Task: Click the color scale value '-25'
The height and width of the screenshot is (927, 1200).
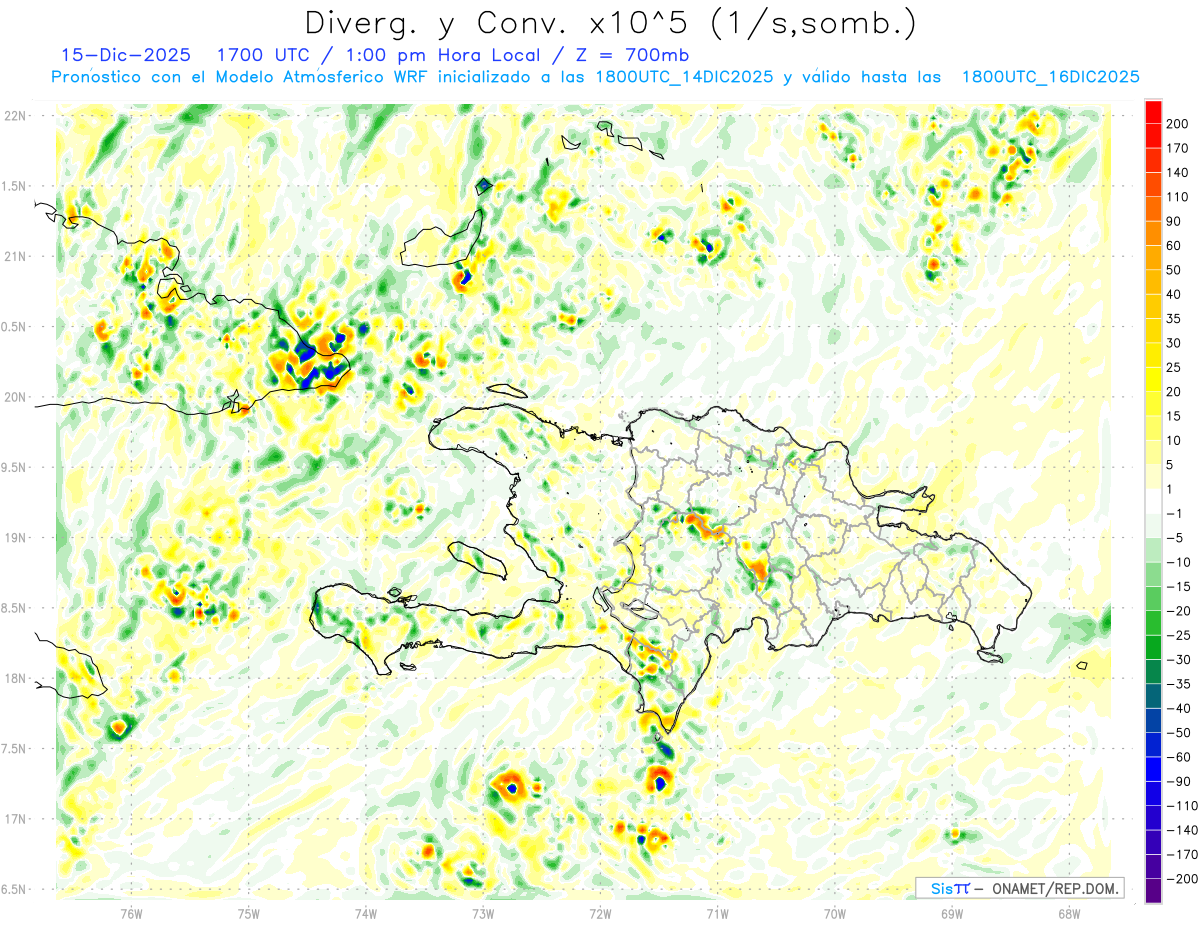Action: click(x=1177, y=636)
